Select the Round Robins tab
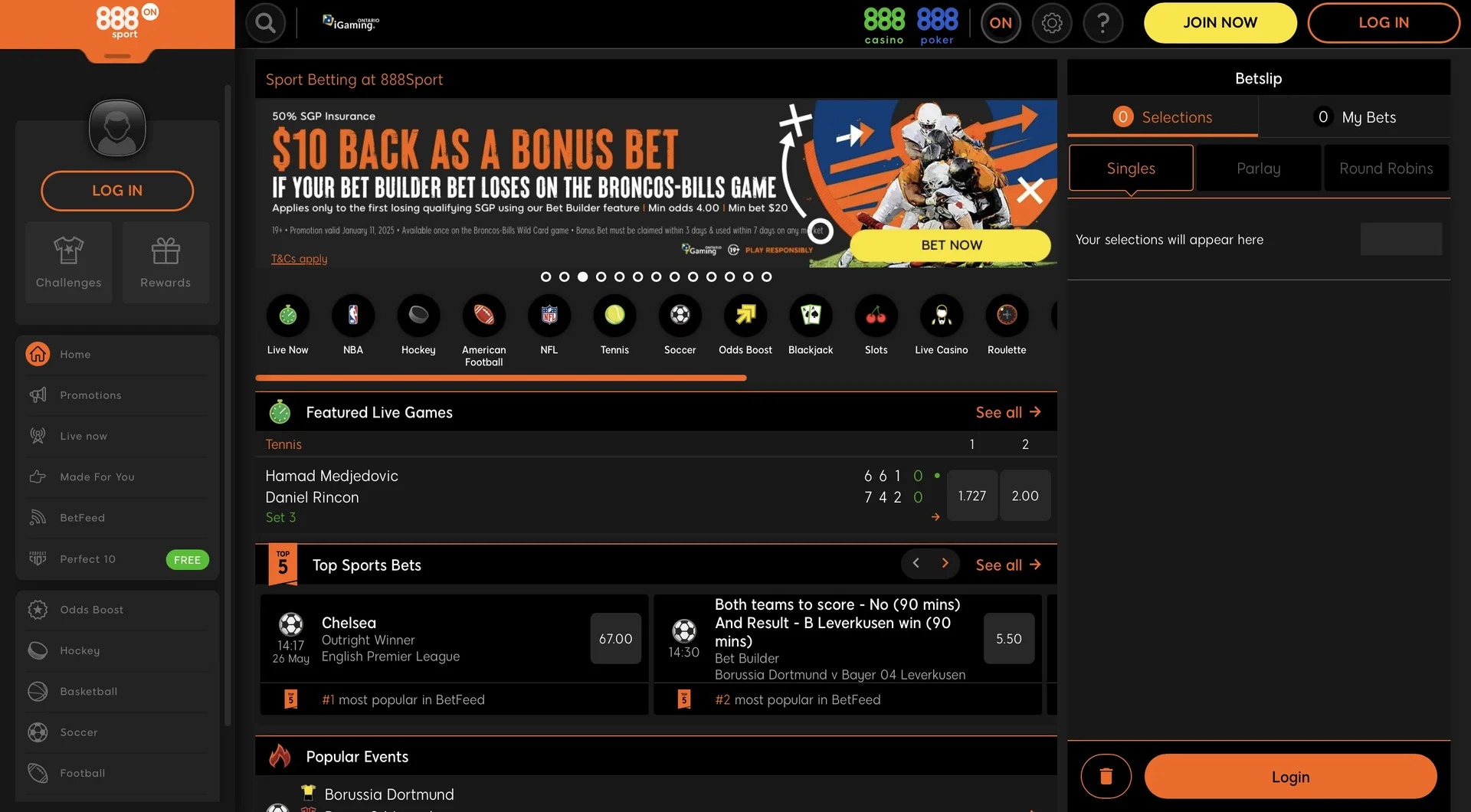Viewport: 1471px width, 812px height. click(x=1386, y=168)
